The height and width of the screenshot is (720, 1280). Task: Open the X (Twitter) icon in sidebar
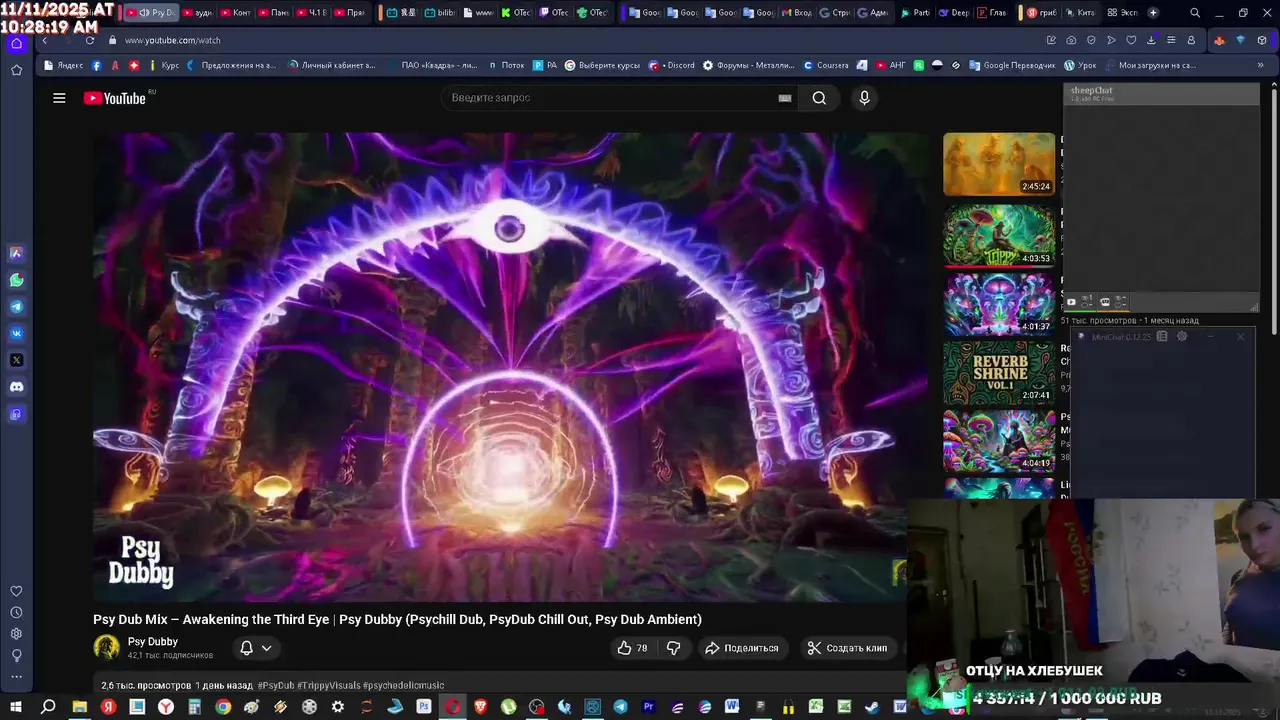[x=16, y=360]
